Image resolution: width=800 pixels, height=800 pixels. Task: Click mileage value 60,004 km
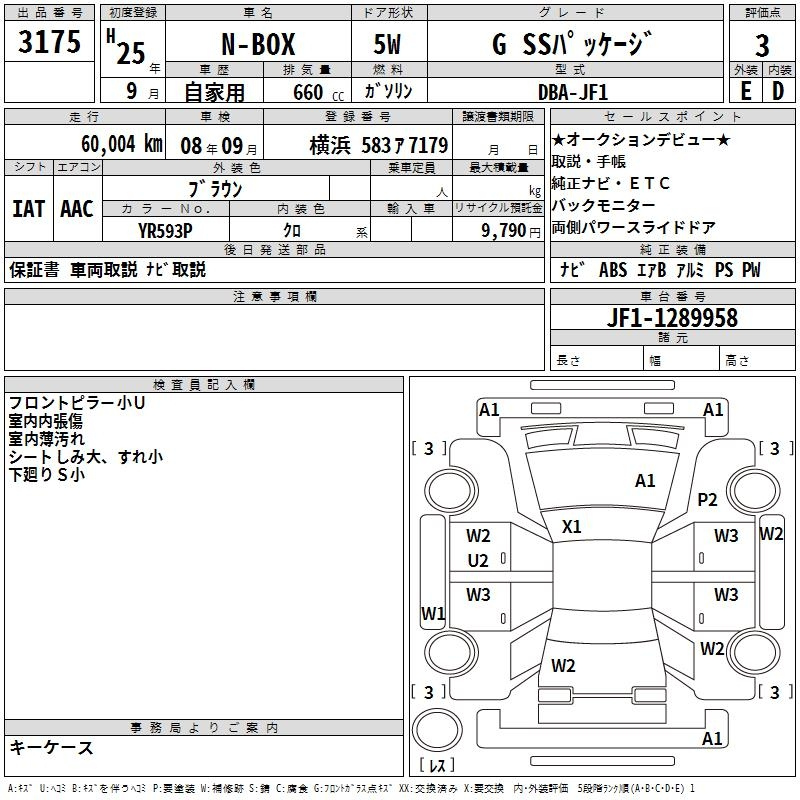[122, 144]
